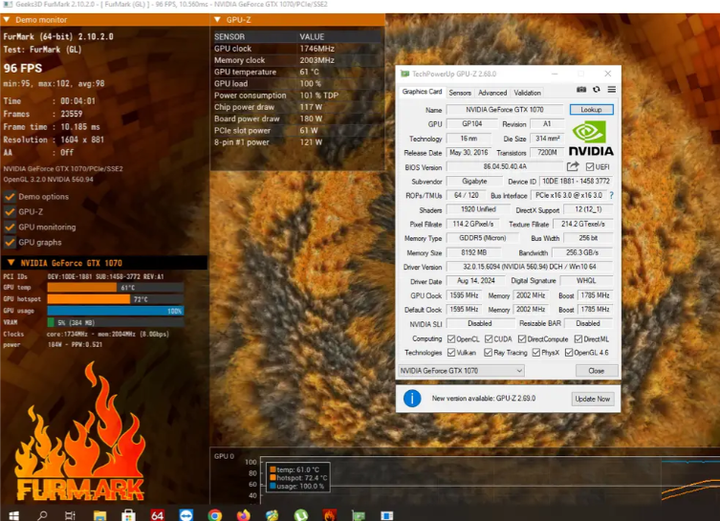The image size is (720, 521).
Task: Click the GPU-Z title bar app icon
Action: 405,74
